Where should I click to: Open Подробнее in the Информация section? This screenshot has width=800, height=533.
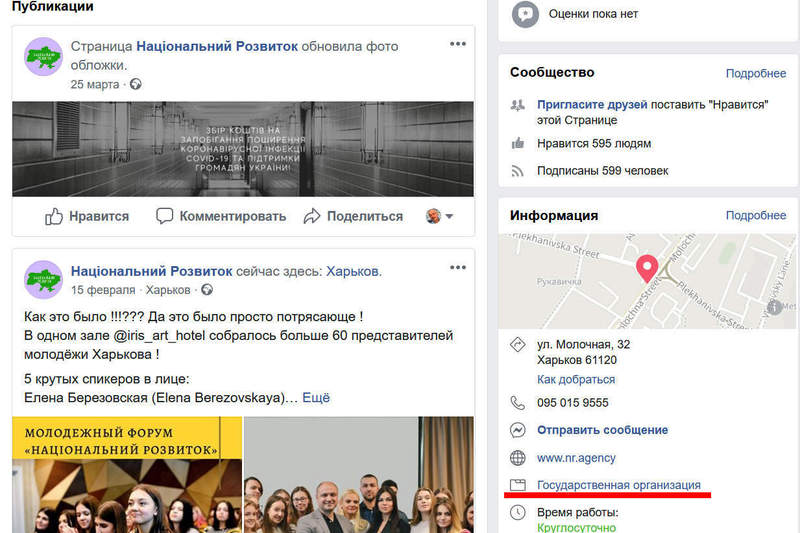pyautogui.click(x=756, y=215)
